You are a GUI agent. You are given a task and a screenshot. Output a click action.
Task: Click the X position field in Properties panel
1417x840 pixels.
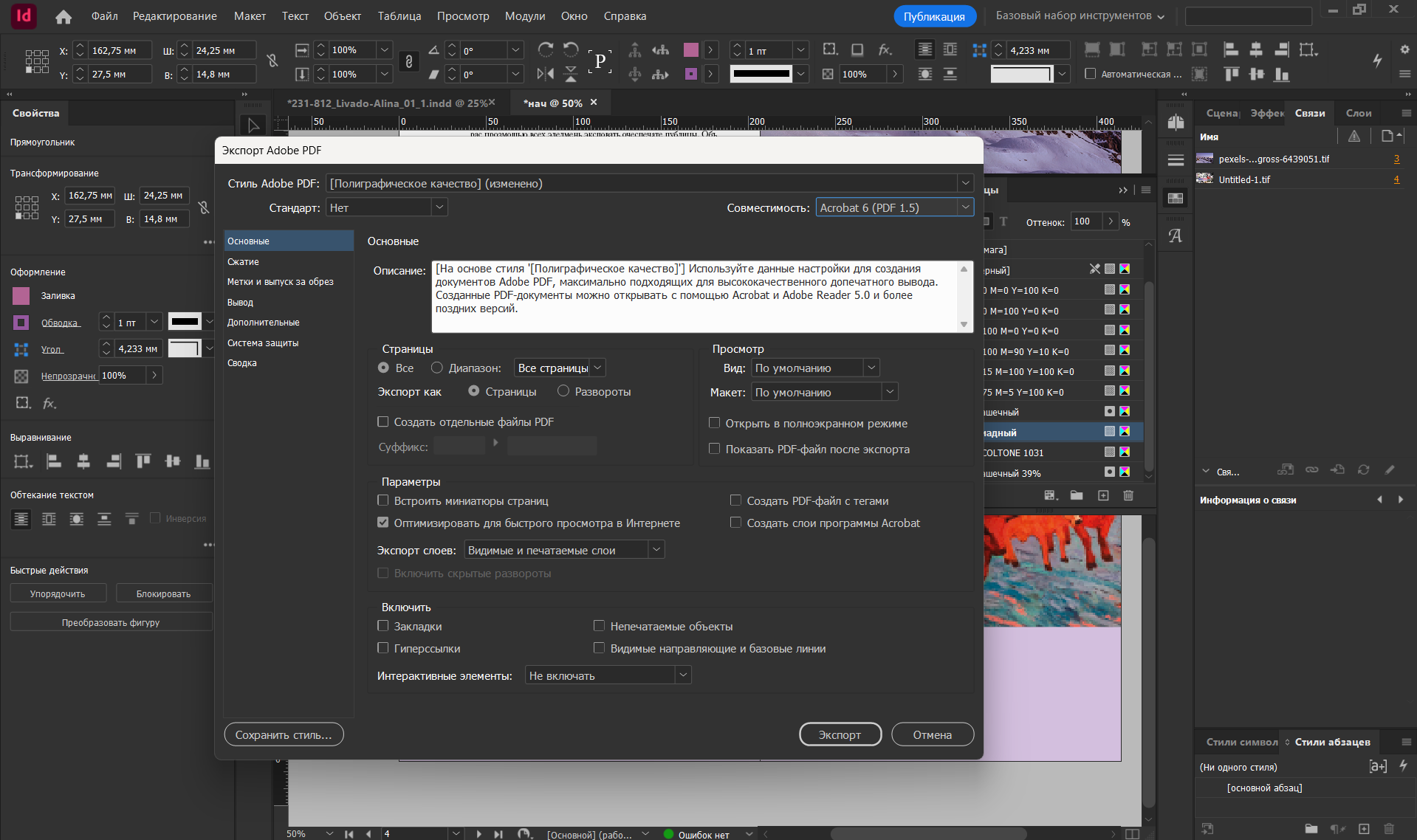coord(89,196)
